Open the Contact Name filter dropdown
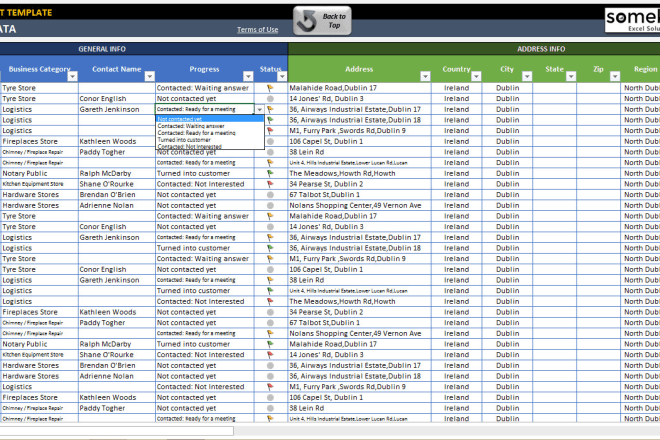Screen dimensions: 660x440 click(x=149, y=76)
